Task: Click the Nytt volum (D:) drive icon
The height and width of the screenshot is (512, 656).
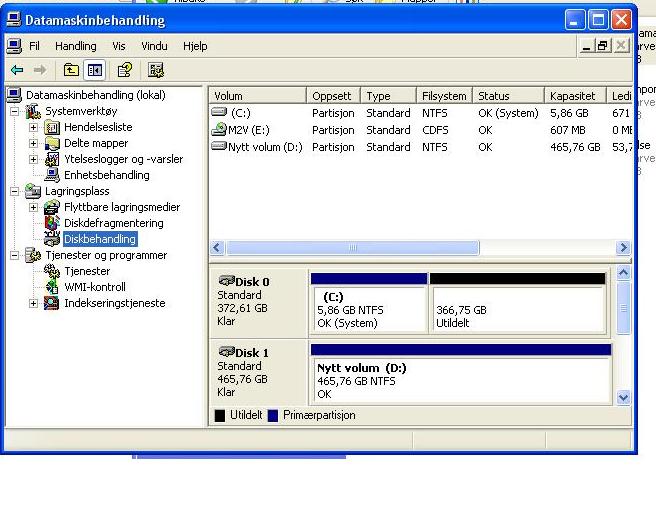Action: (x=219, y=146)
